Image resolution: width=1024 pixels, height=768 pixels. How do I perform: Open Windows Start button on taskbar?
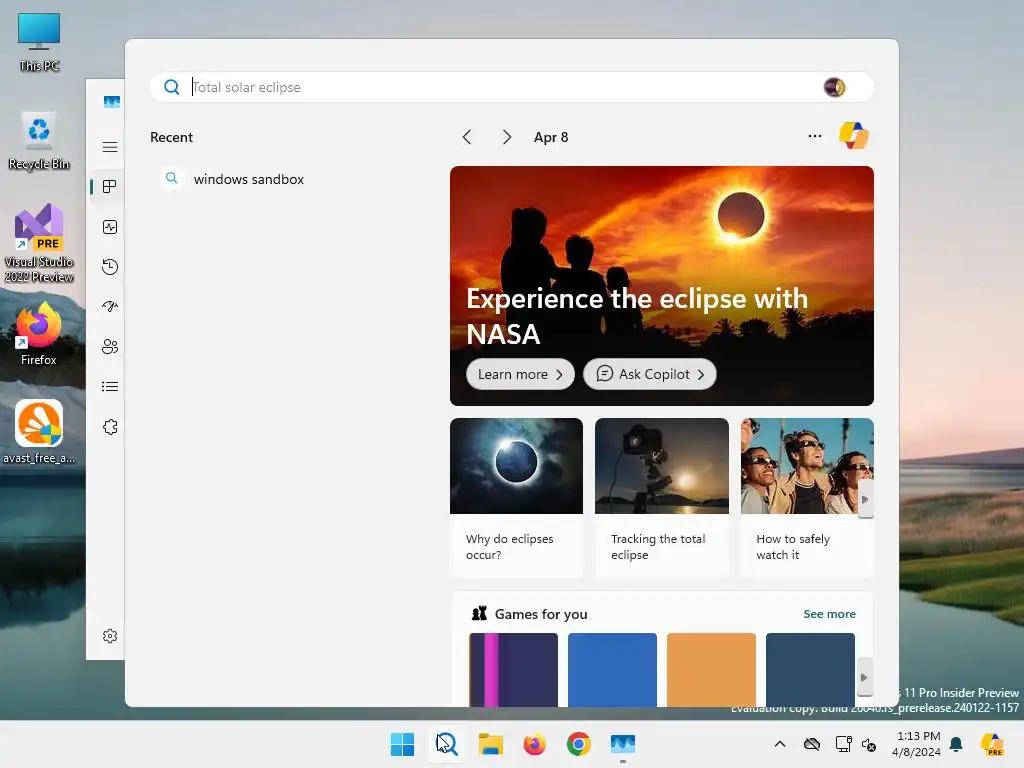(x=402, y=744)
